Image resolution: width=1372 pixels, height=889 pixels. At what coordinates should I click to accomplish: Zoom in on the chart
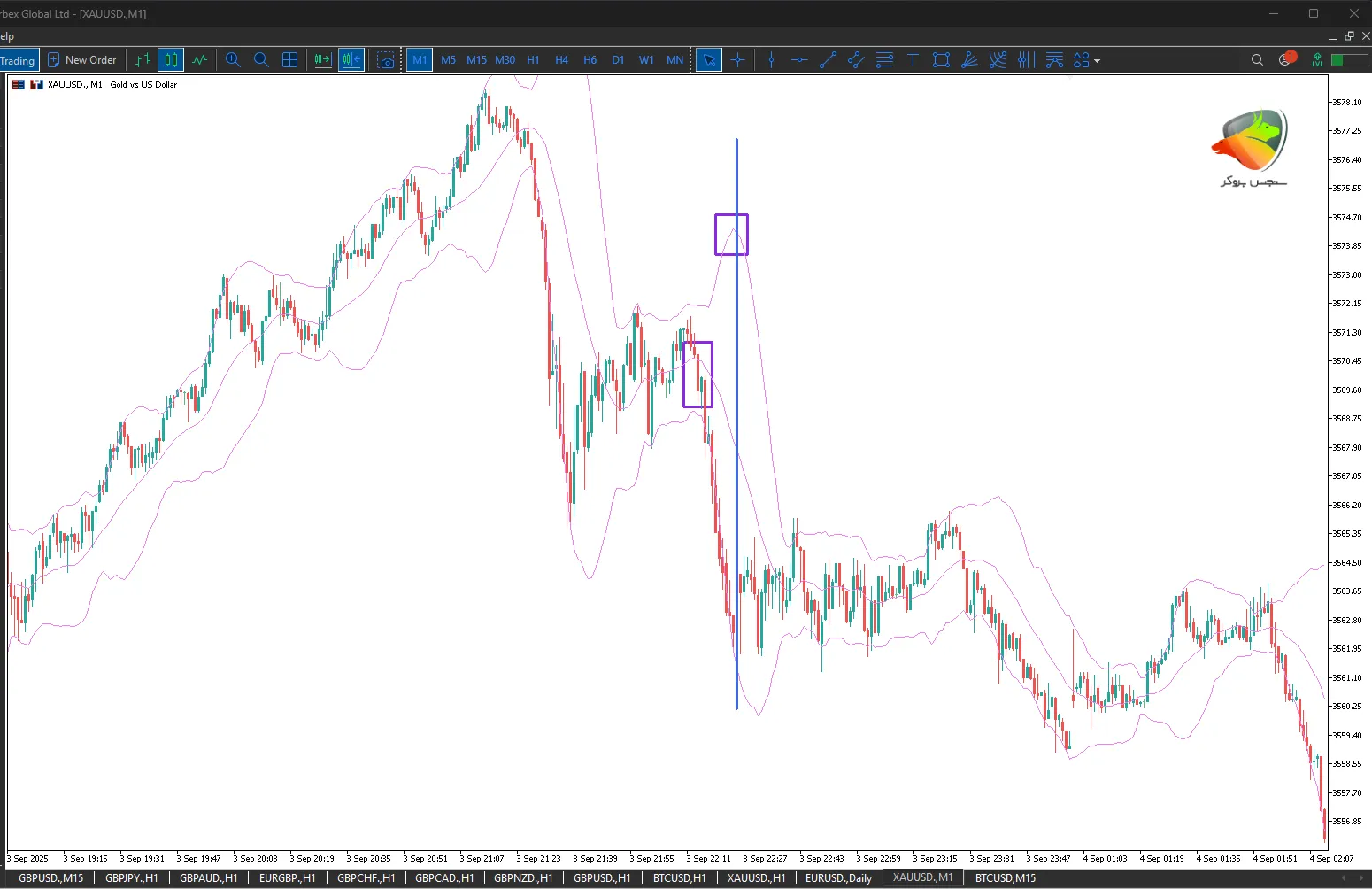233,60
